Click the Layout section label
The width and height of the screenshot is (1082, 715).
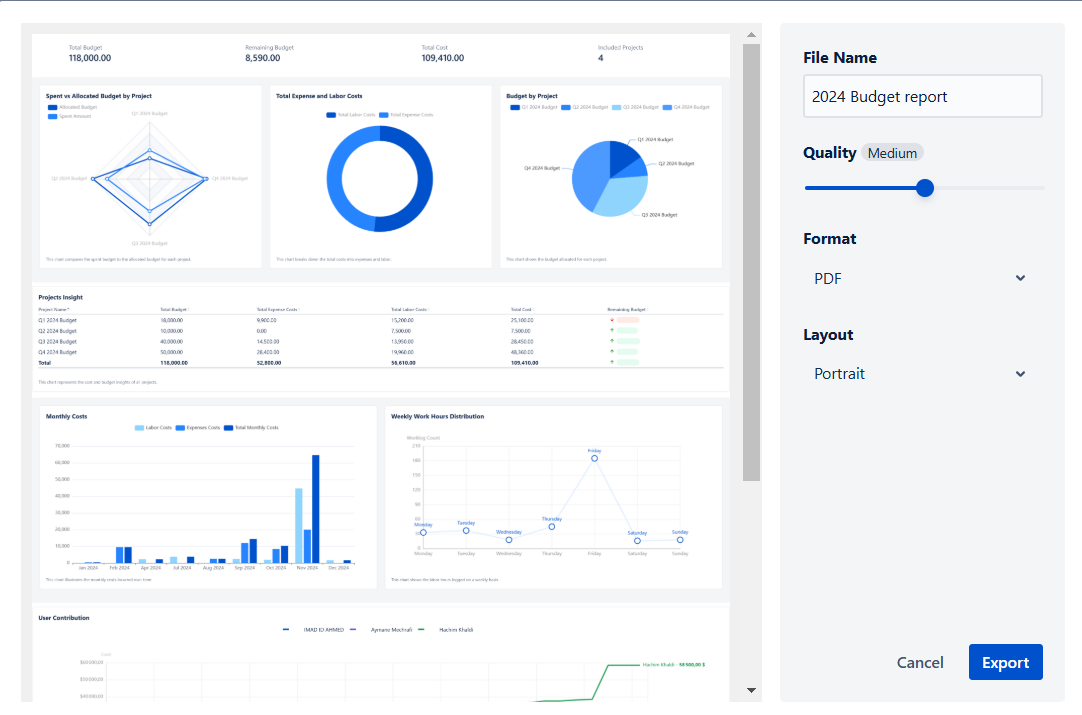point(828,335)
